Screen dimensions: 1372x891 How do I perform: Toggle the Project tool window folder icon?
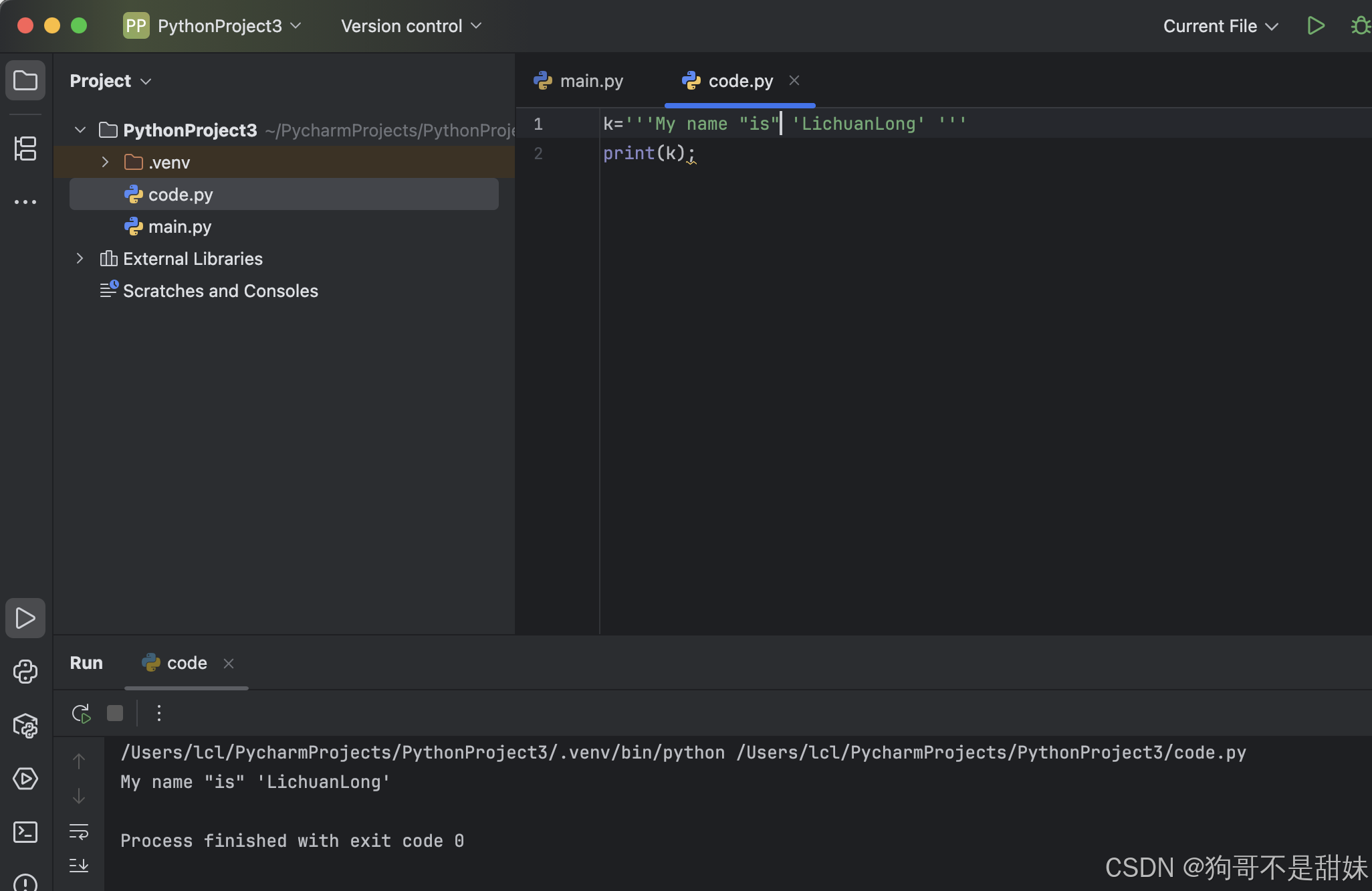tap(25, 81)
